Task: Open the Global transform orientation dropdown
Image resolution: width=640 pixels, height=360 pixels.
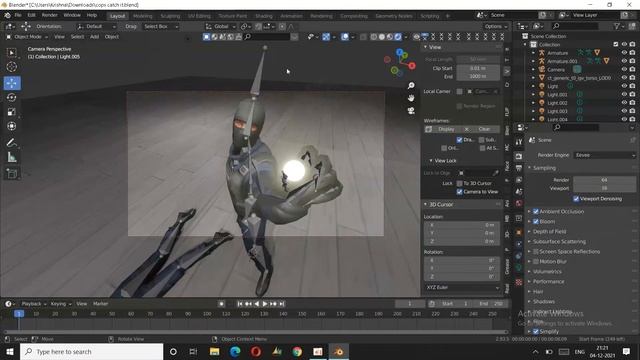Action: [x=221, y=26]
